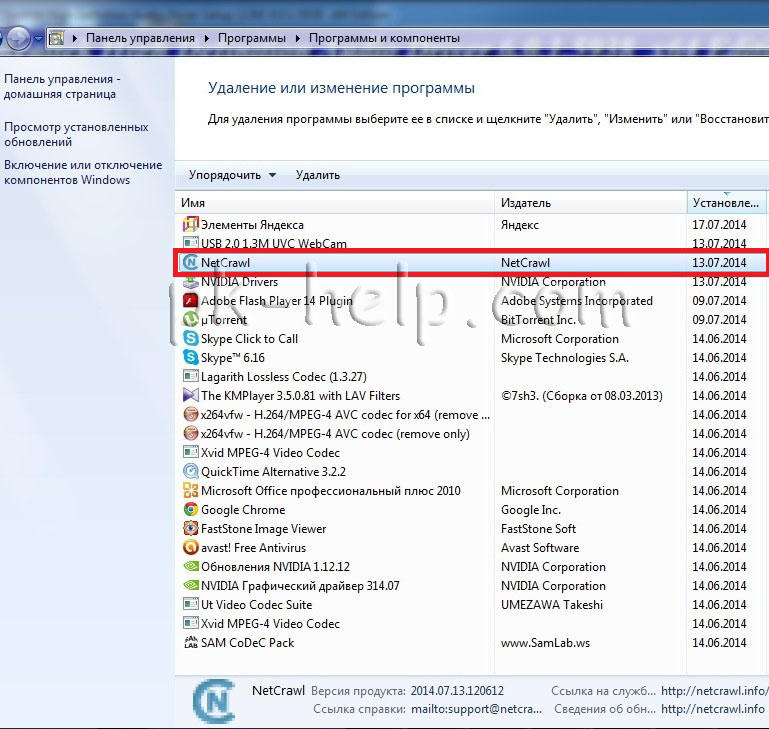Screen dimensions: 769x729
Task: Click the QuickTime Alternative 3.2.2 icon
Action: 190,472
